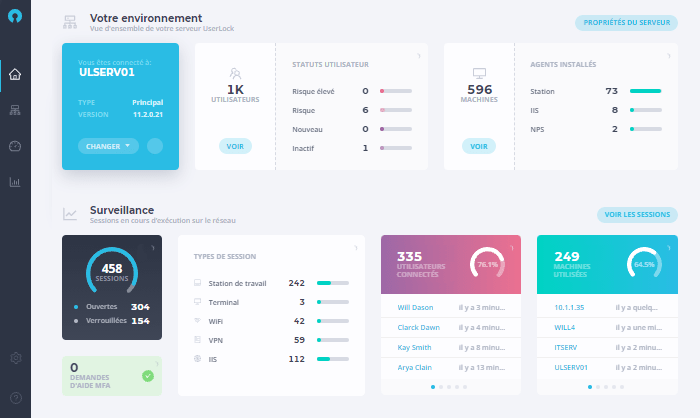This screenshot has width=700, height=418.
Task: Click the Ouvertes value 304
Action: tap(140, 307)
